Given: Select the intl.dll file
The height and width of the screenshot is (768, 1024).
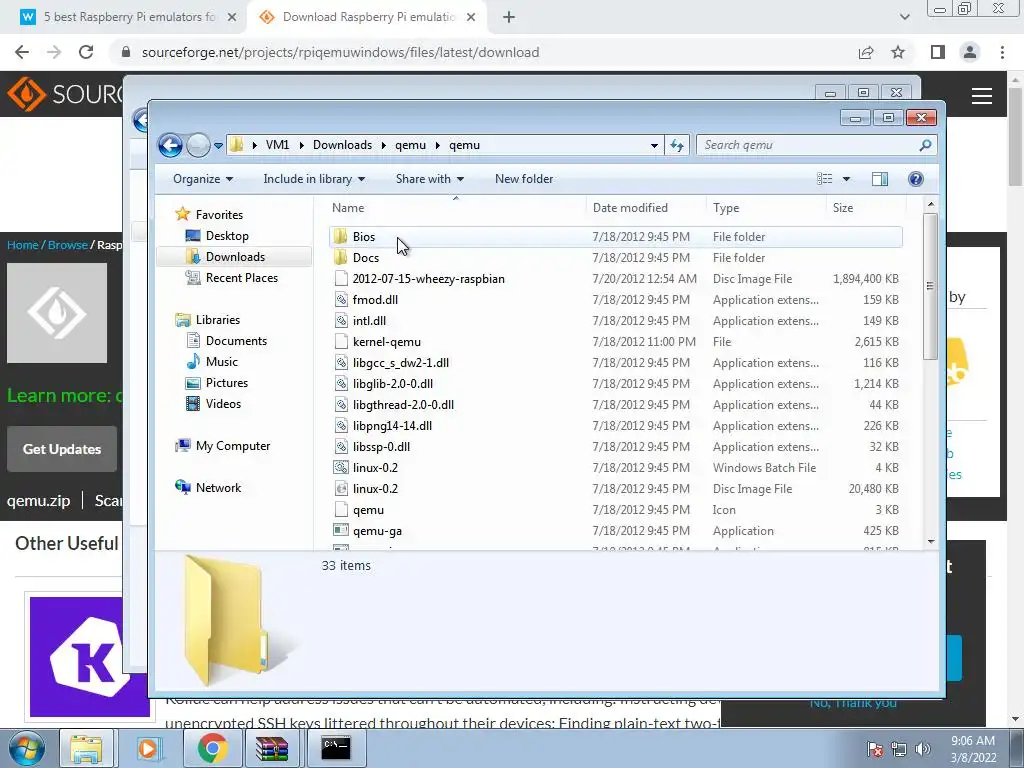Looking at the screenshot, I should click(x=615, y=321).
